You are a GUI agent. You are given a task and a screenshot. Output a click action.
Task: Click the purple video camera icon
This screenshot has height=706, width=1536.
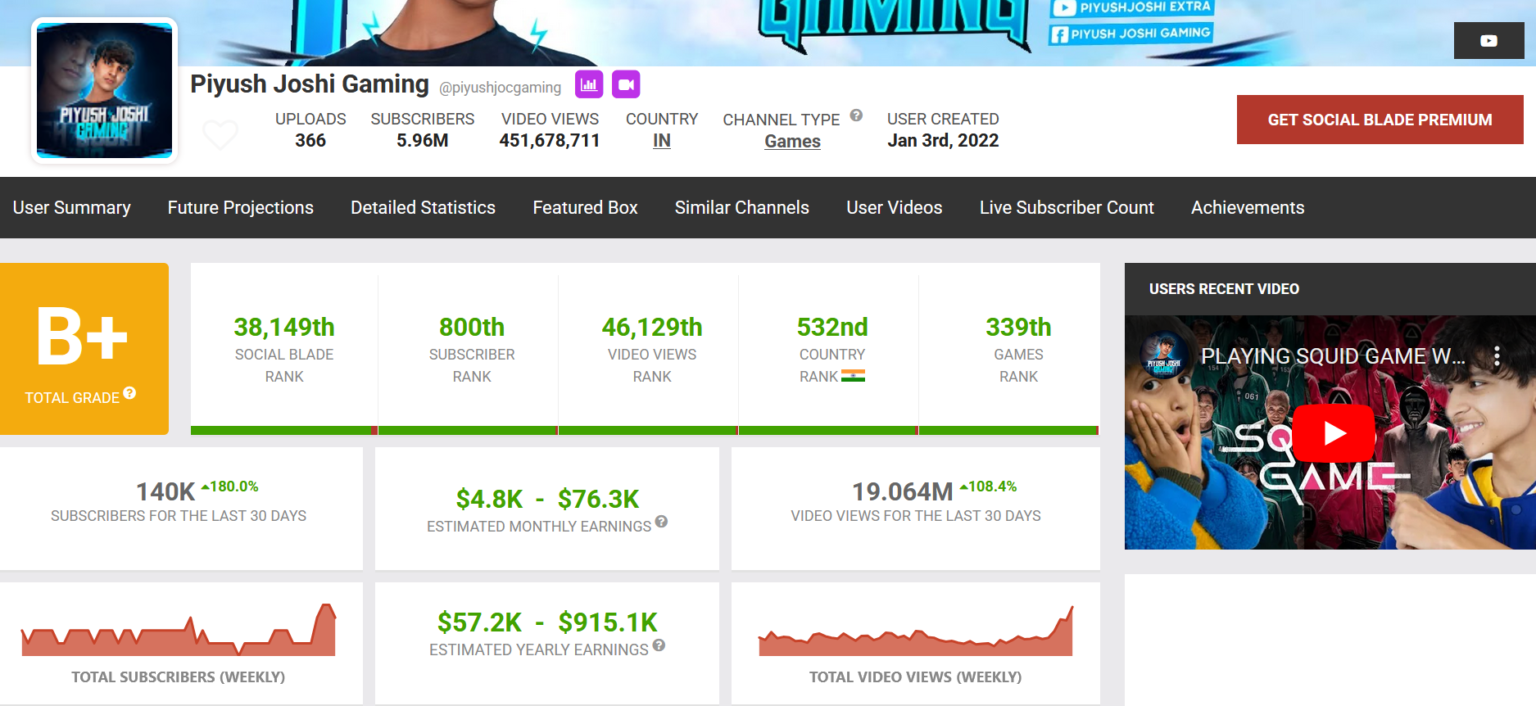pyautogui.click(x=626, y=84)
